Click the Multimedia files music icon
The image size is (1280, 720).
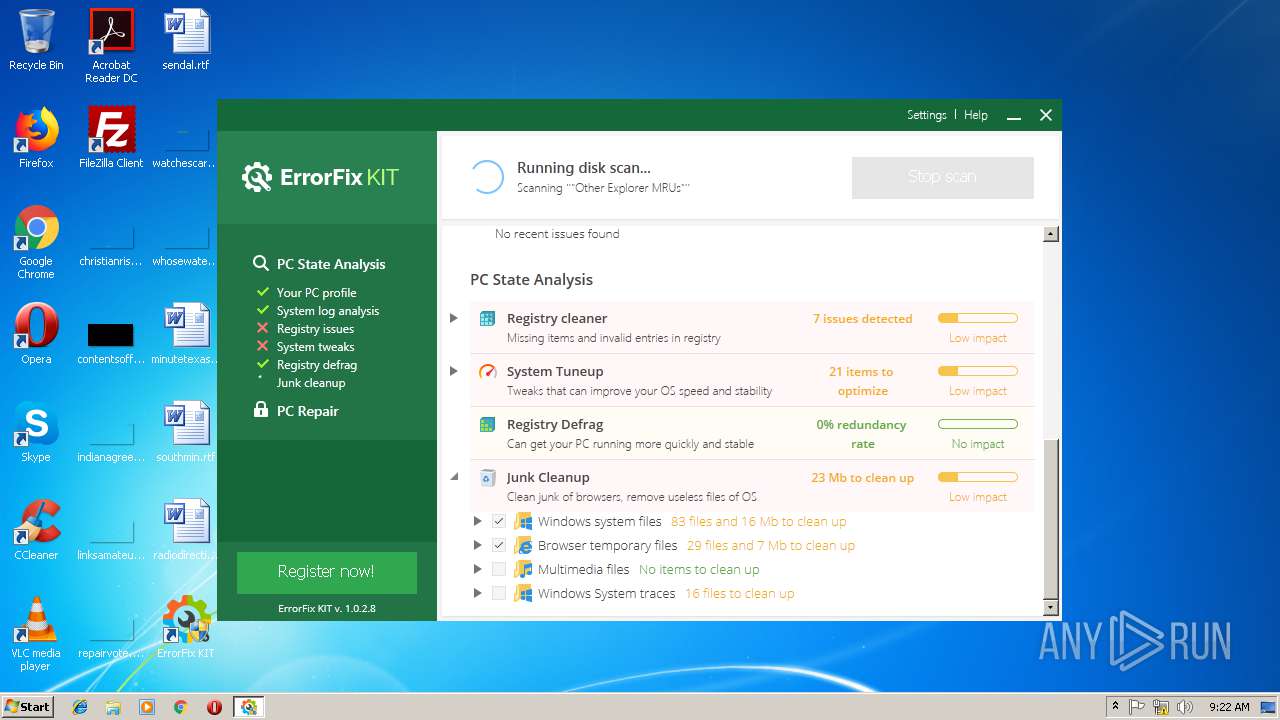(523, 569)
